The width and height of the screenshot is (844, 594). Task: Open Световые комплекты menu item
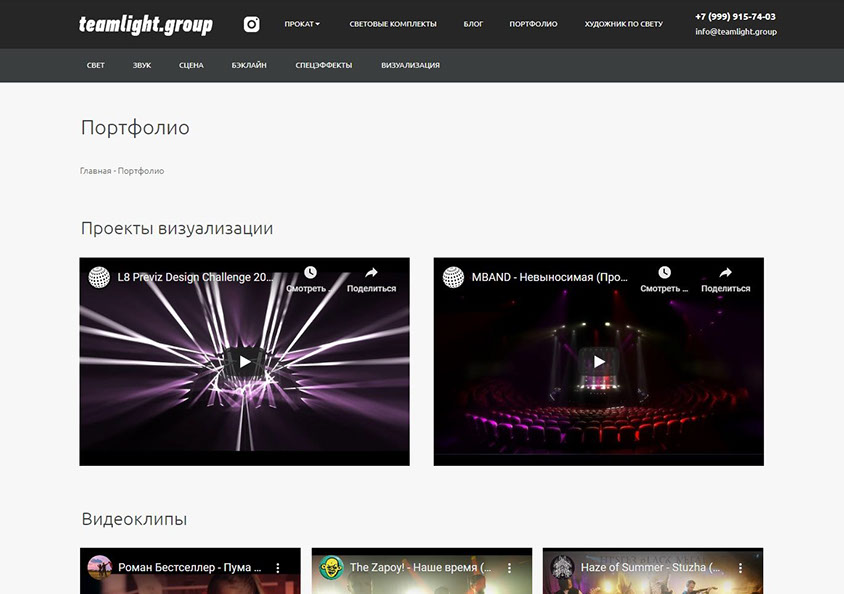click(393, 24)
